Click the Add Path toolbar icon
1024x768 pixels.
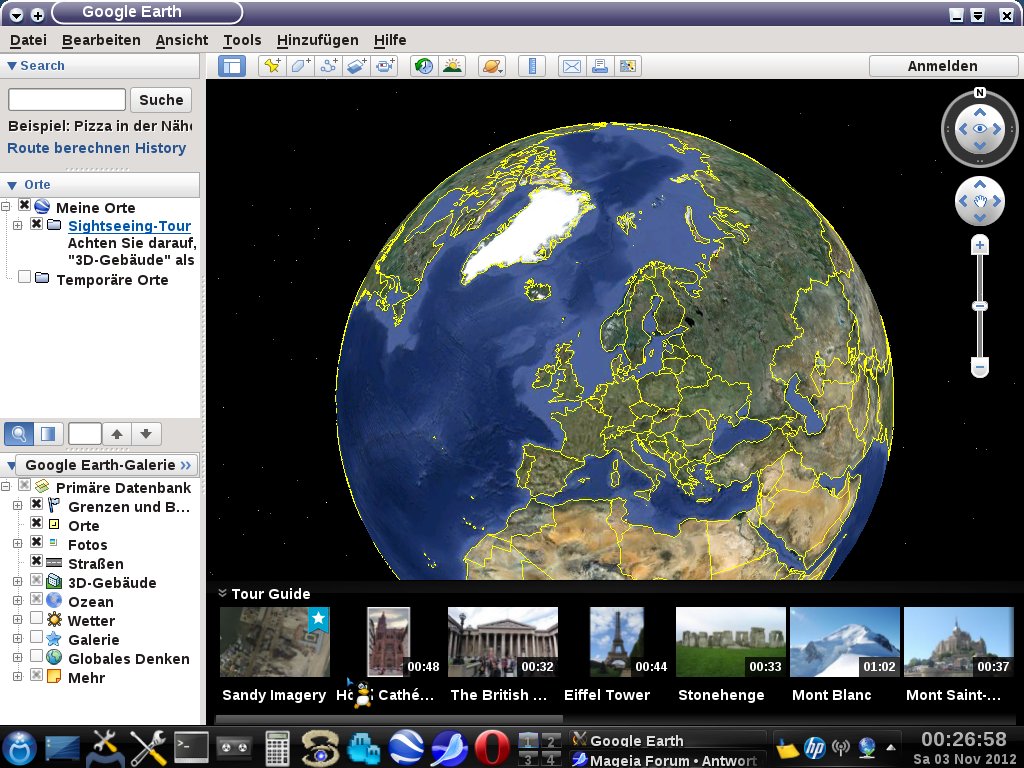pyautogui.click(x=329, y=66)
